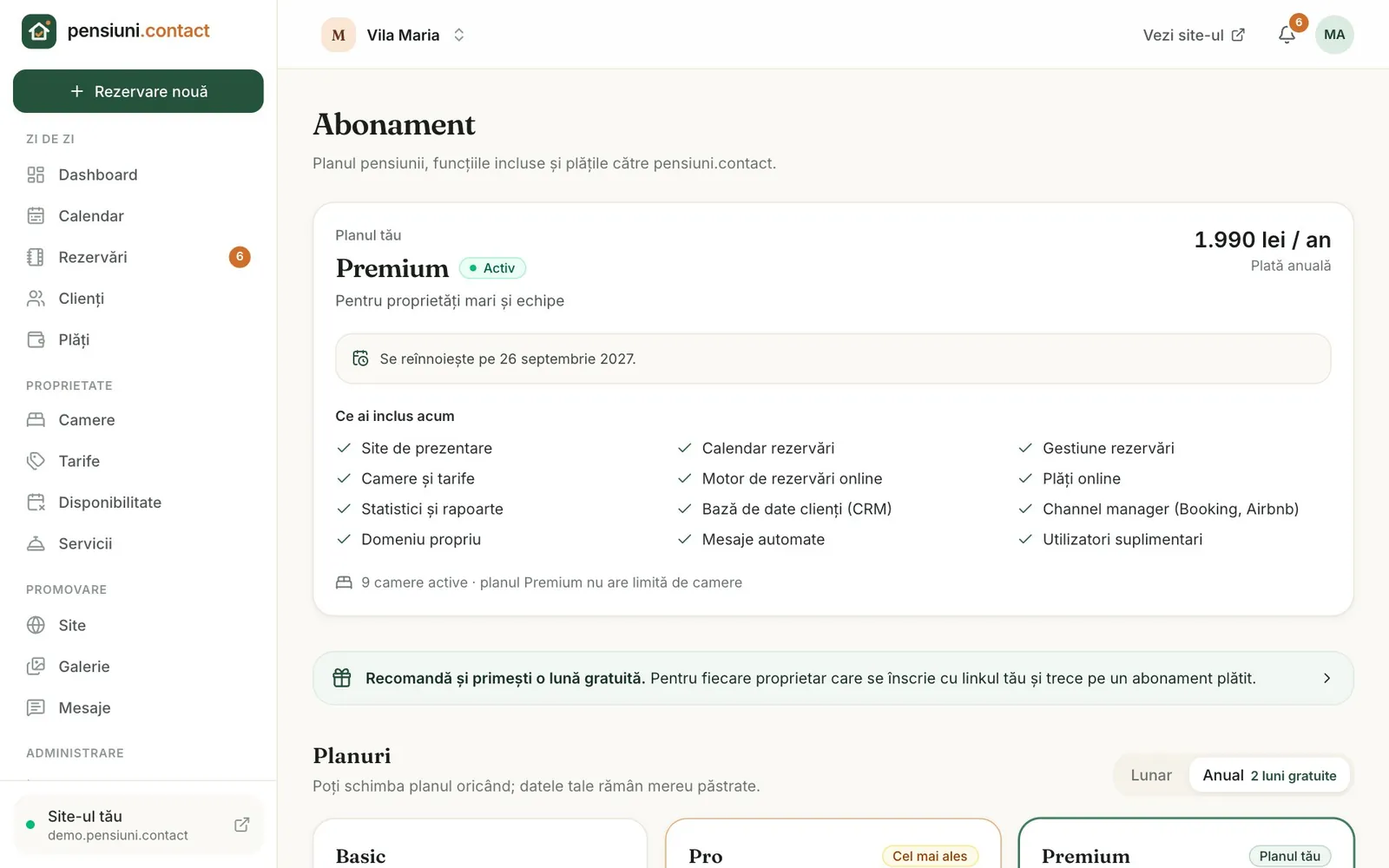The image size is (1389, 868).
Task: Open Clienți people icon in sidebar
Action: 36,298
